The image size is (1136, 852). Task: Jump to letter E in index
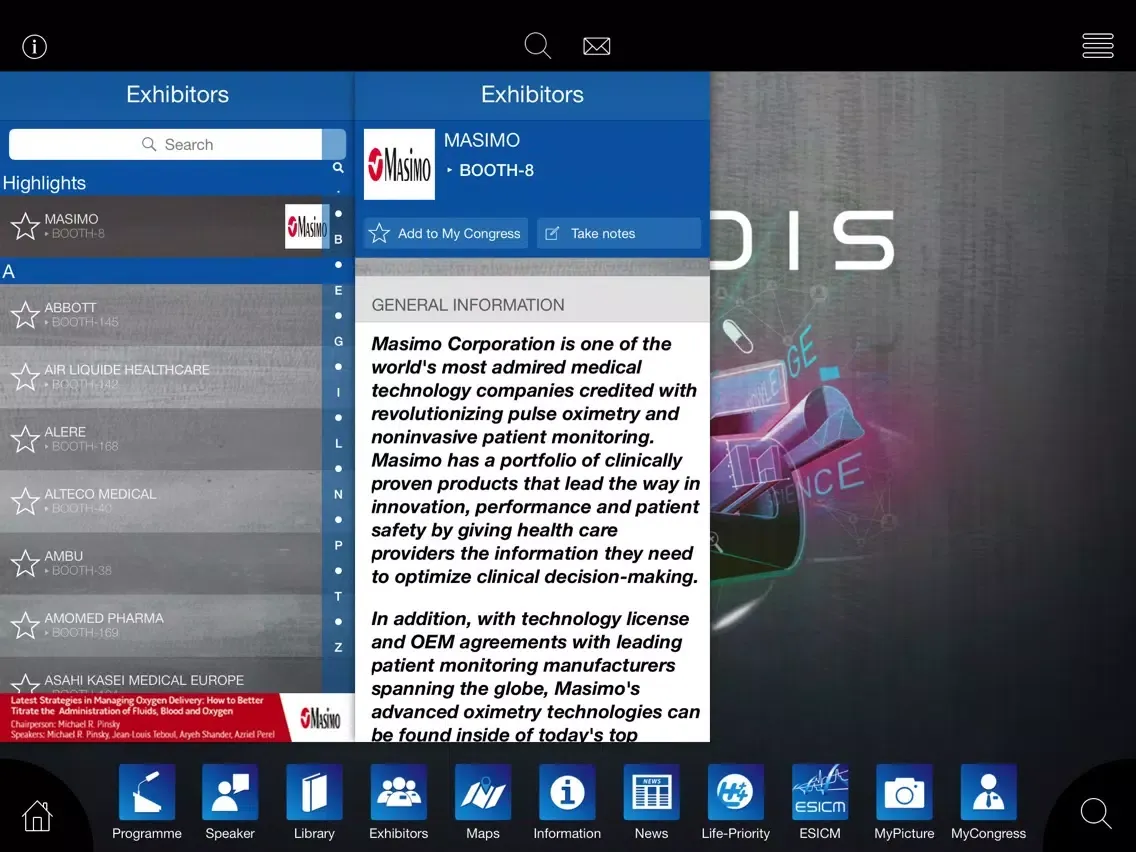pyautogui.click(x=338, y=291)
